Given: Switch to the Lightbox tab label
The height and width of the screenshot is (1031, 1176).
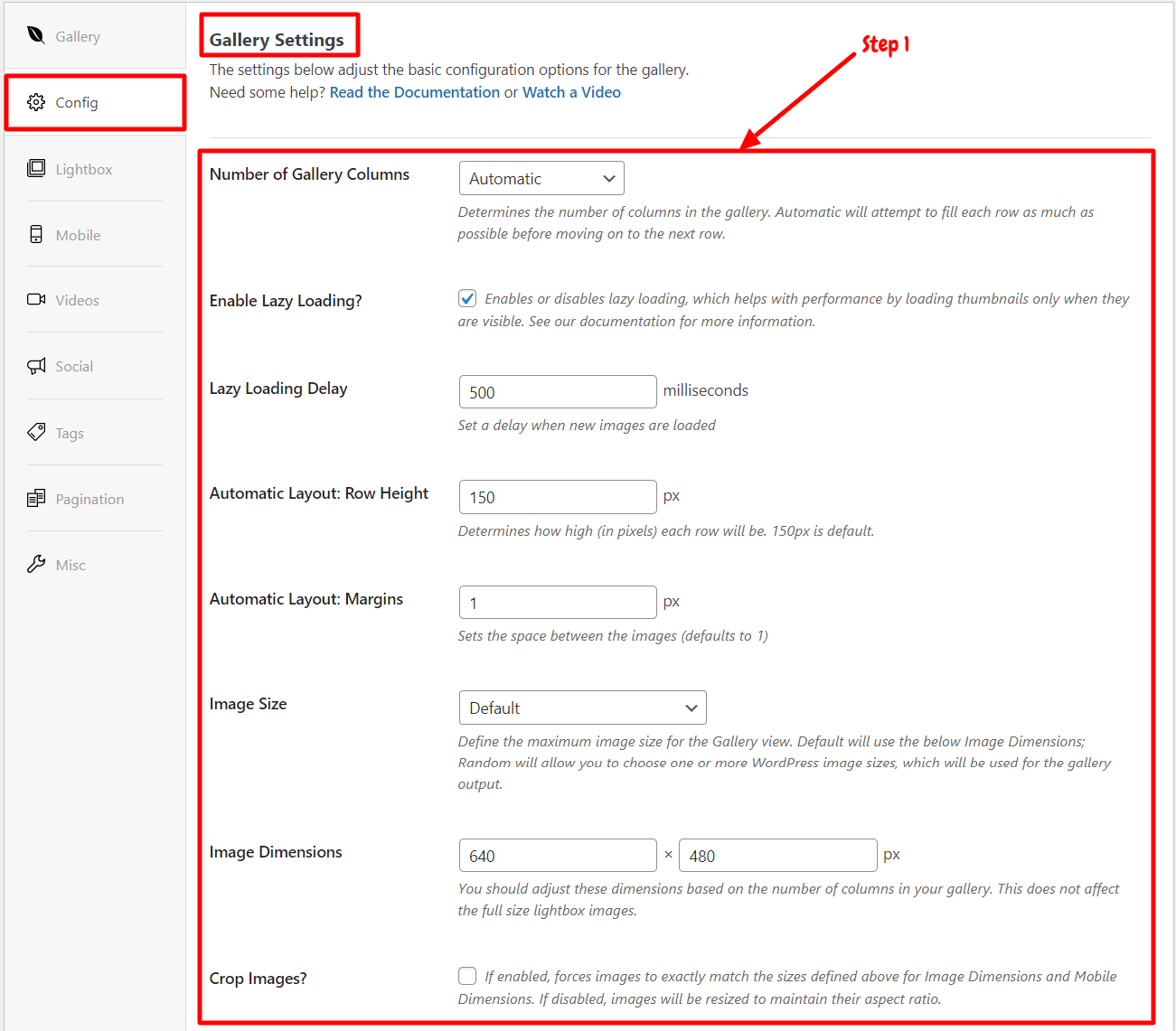Looking at the screenshot, I should (x=84, y=170).
